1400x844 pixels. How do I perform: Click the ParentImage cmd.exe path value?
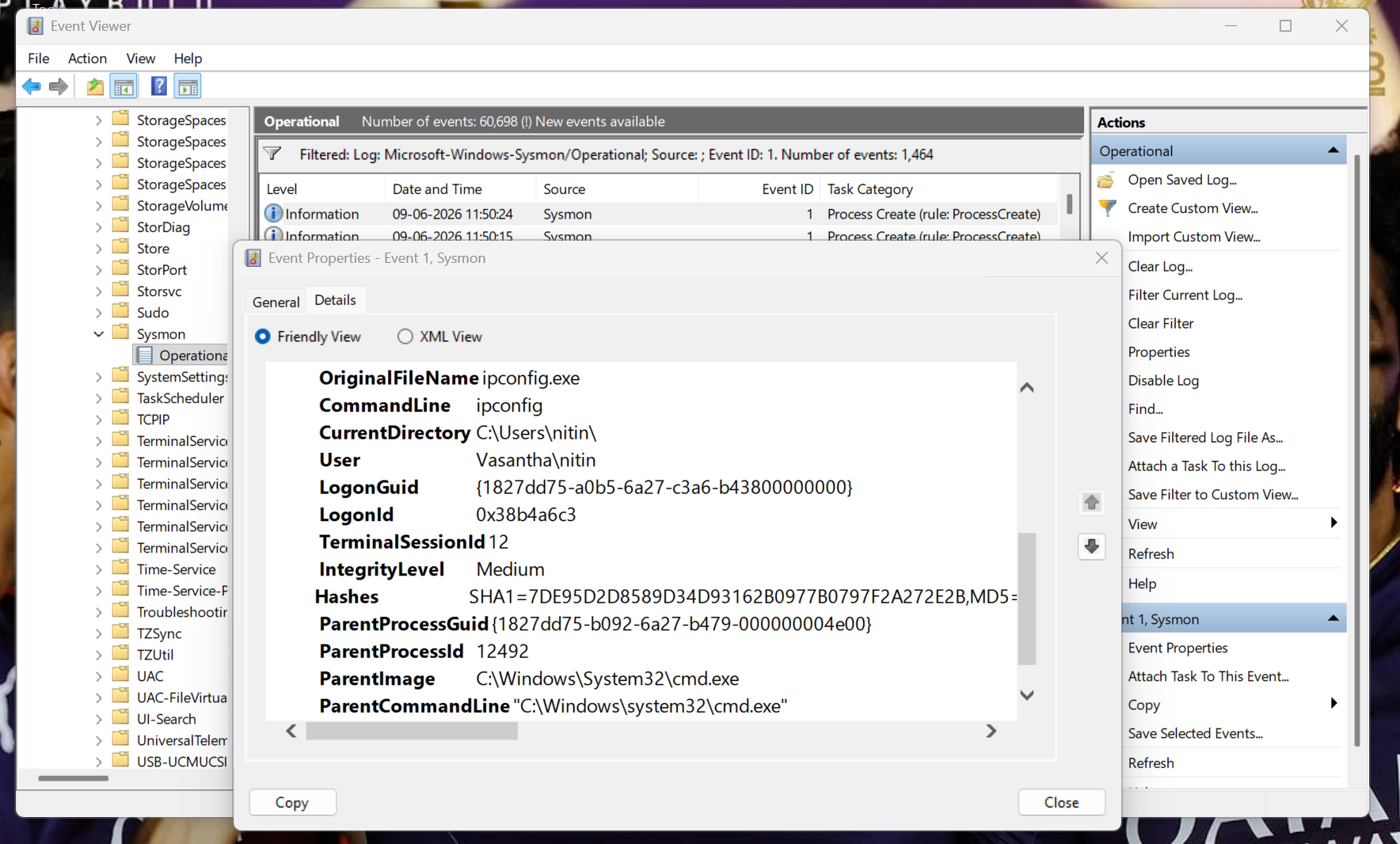click(x=607, y=679)
